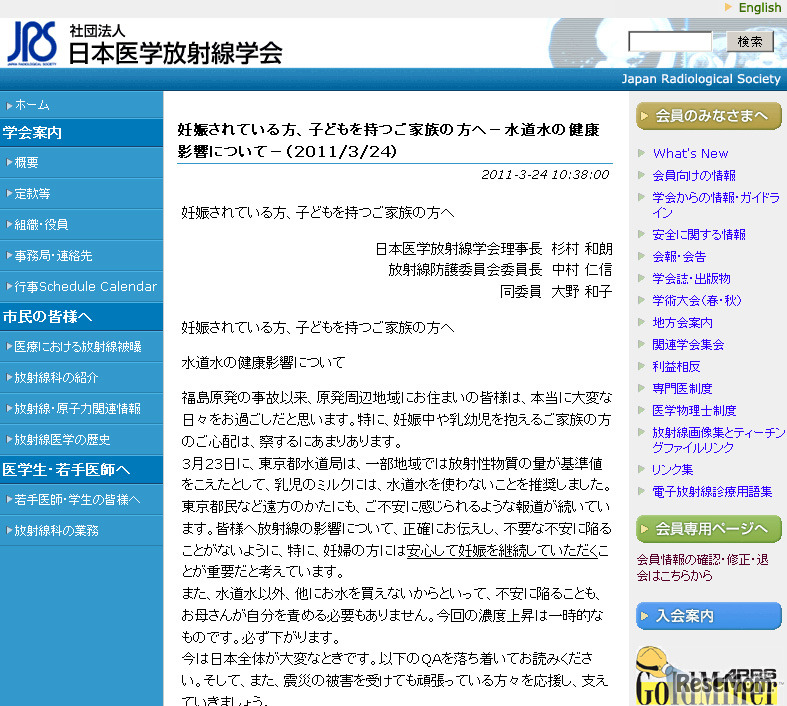Screen dimensions: 787x706
Task: Click the society name 日本医学放射線学会 heading
Action: pos(175,53)
